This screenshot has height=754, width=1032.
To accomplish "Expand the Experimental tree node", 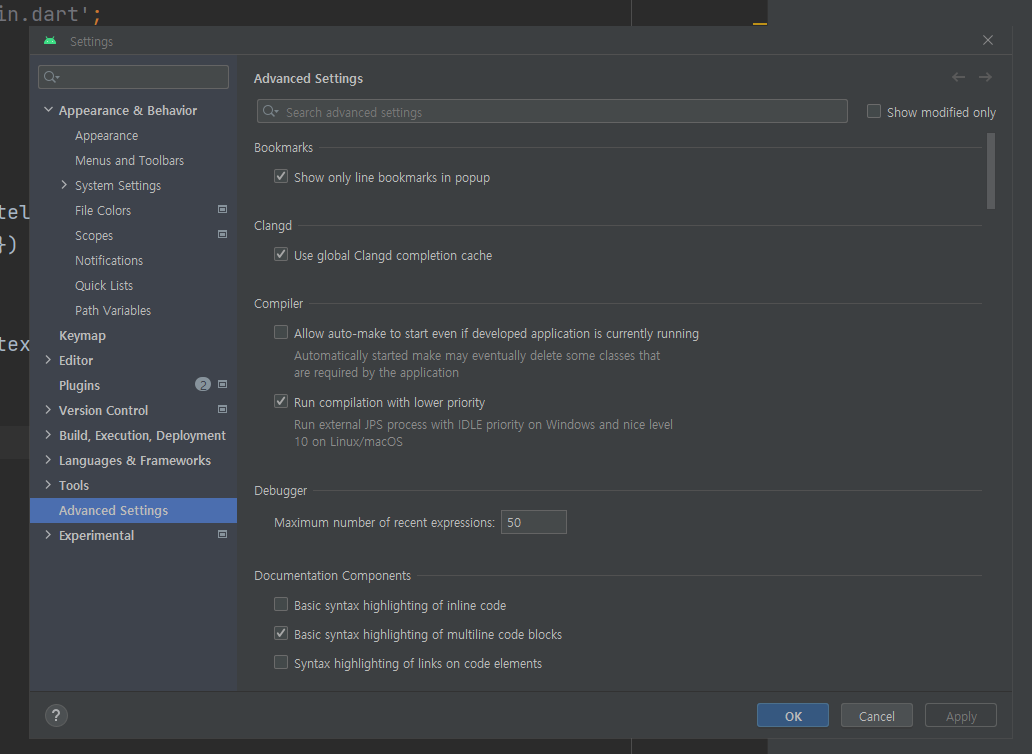I will pyautogui.click(x=48, y=535).
